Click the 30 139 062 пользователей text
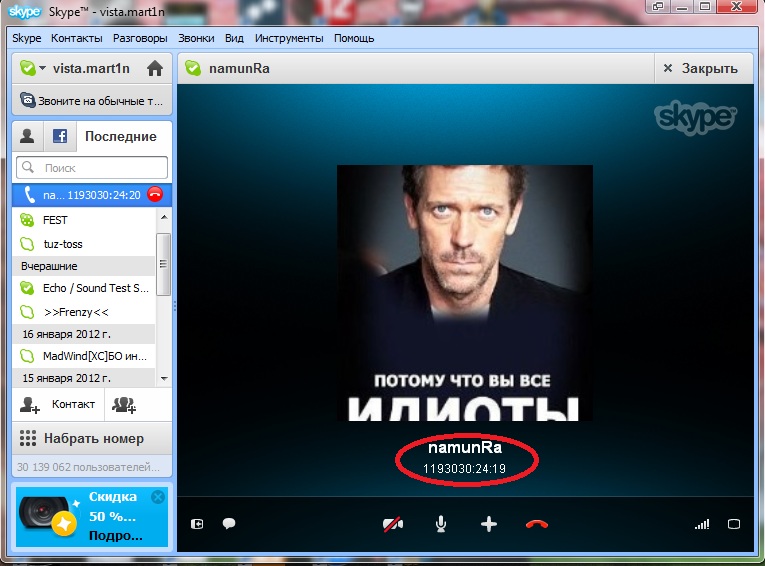Viewport: 765px width, 566px height. click(88, 467)
